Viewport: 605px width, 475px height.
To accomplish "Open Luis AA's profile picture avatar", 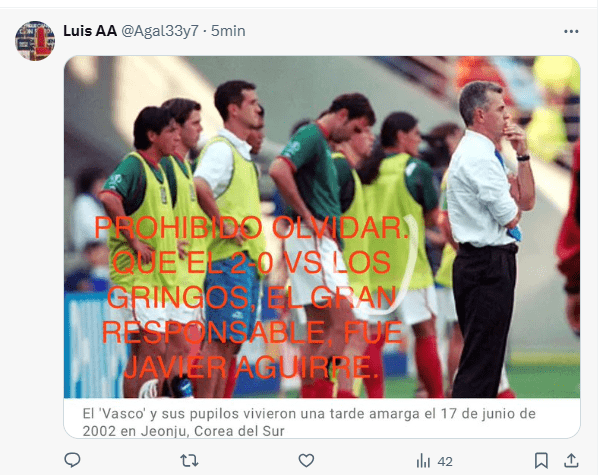I will coord(35,41).
